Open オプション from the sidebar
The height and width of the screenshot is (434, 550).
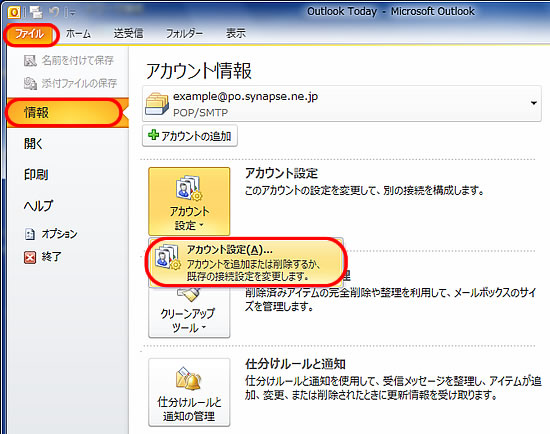coord(51,234)
